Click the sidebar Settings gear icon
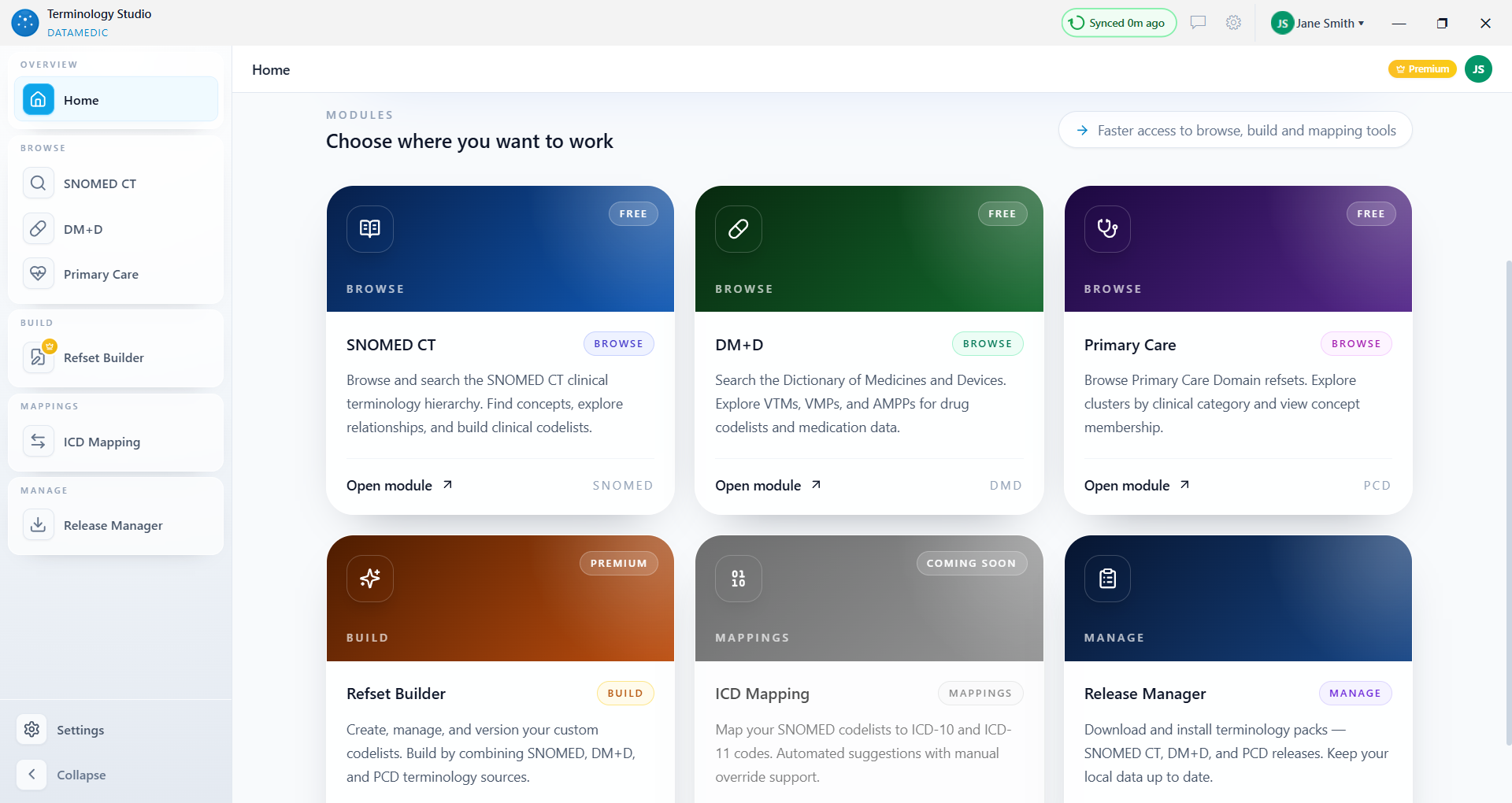The width and height of the screenshot is (1512, 803). click(31, 730)
